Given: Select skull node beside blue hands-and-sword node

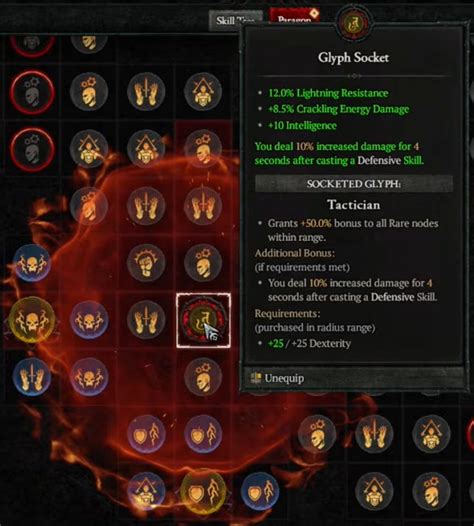Looking at the screenshot, I should click(x=89, y=377).
